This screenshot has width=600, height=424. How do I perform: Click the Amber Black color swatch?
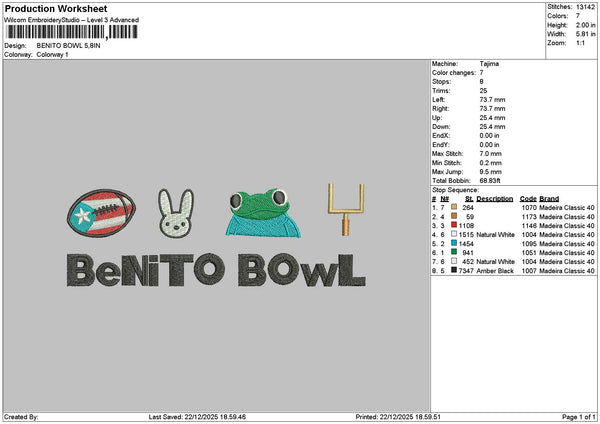[x=454, y=270]
